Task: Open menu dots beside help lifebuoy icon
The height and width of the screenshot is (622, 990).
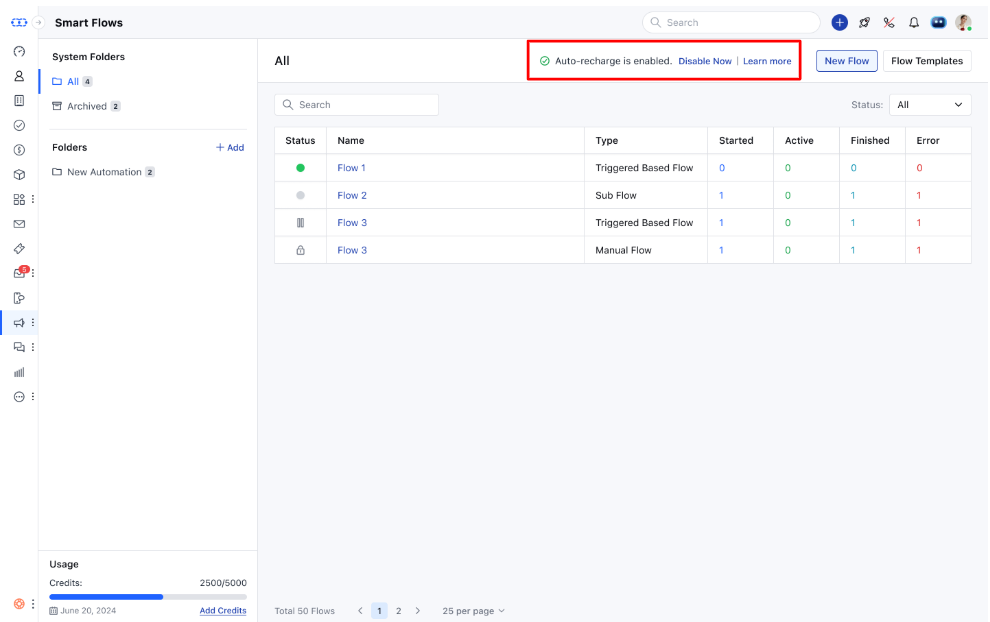Action: coord(33,604)
